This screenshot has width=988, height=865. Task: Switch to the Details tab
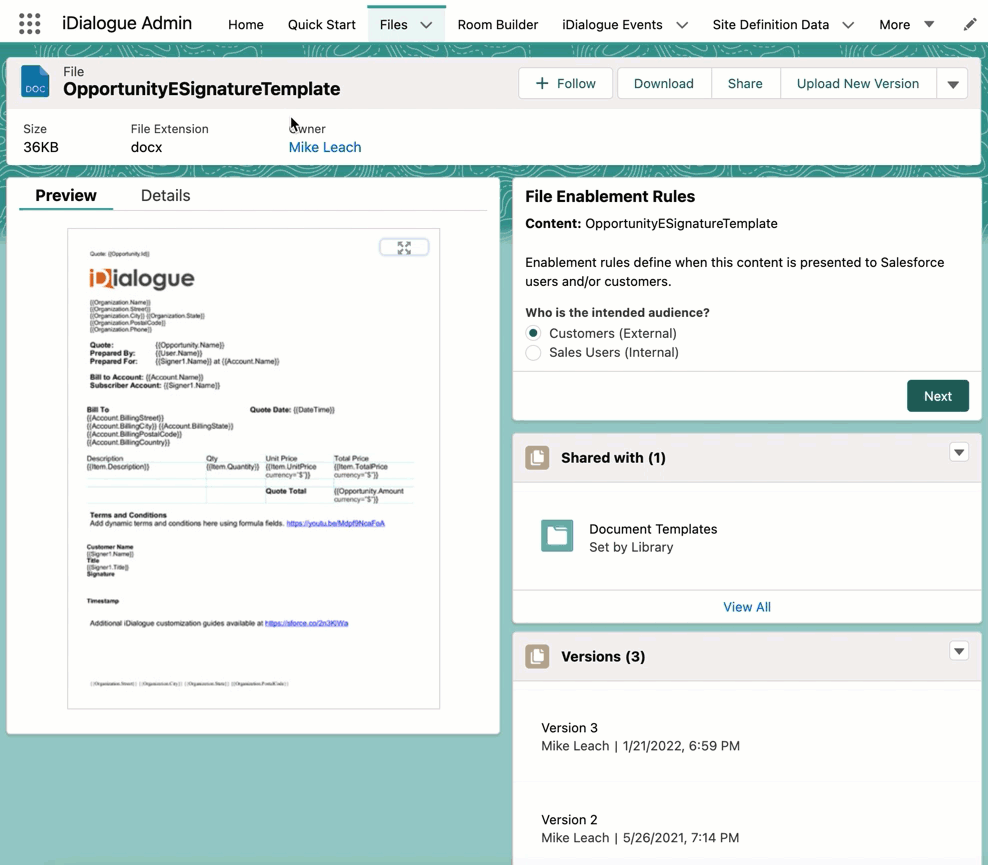[165, 195]
